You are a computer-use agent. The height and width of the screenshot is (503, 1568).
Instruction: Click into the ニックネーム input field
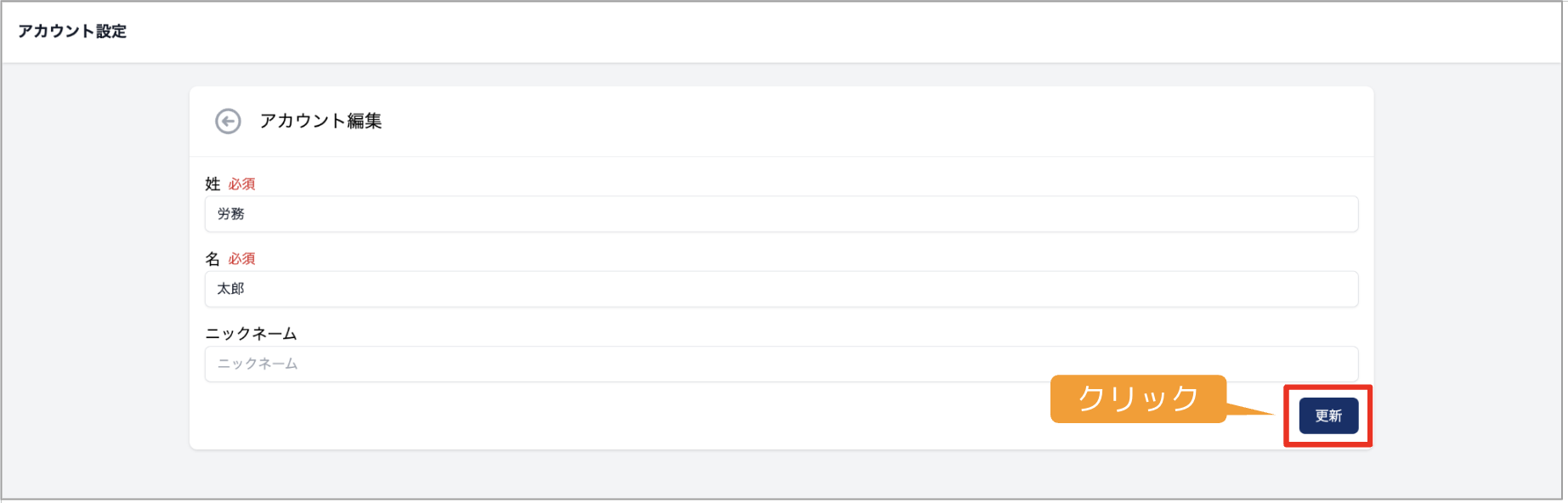pos(781,364)
